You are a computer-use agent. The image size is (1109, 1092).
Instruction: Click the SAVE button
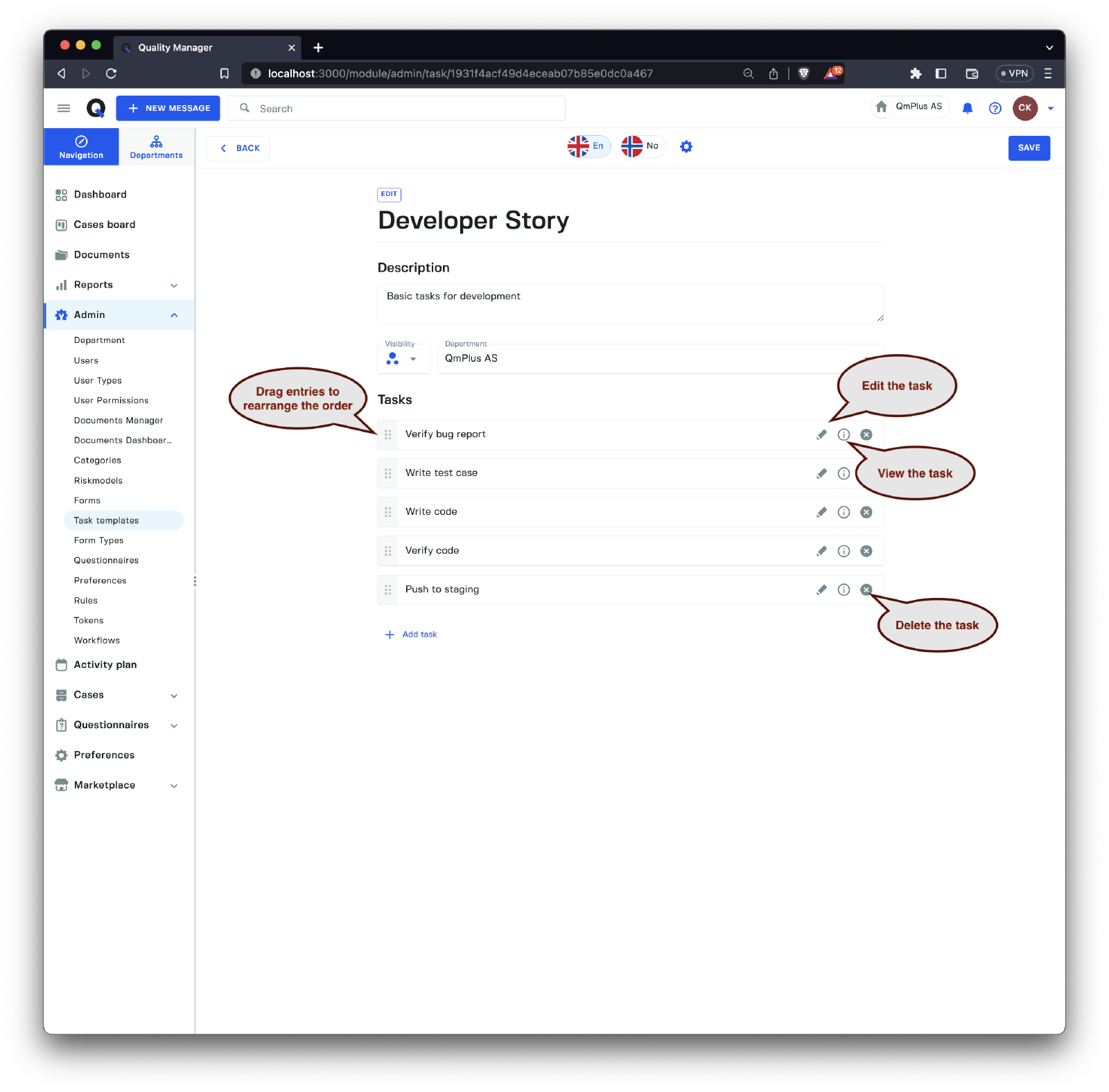1029,148
